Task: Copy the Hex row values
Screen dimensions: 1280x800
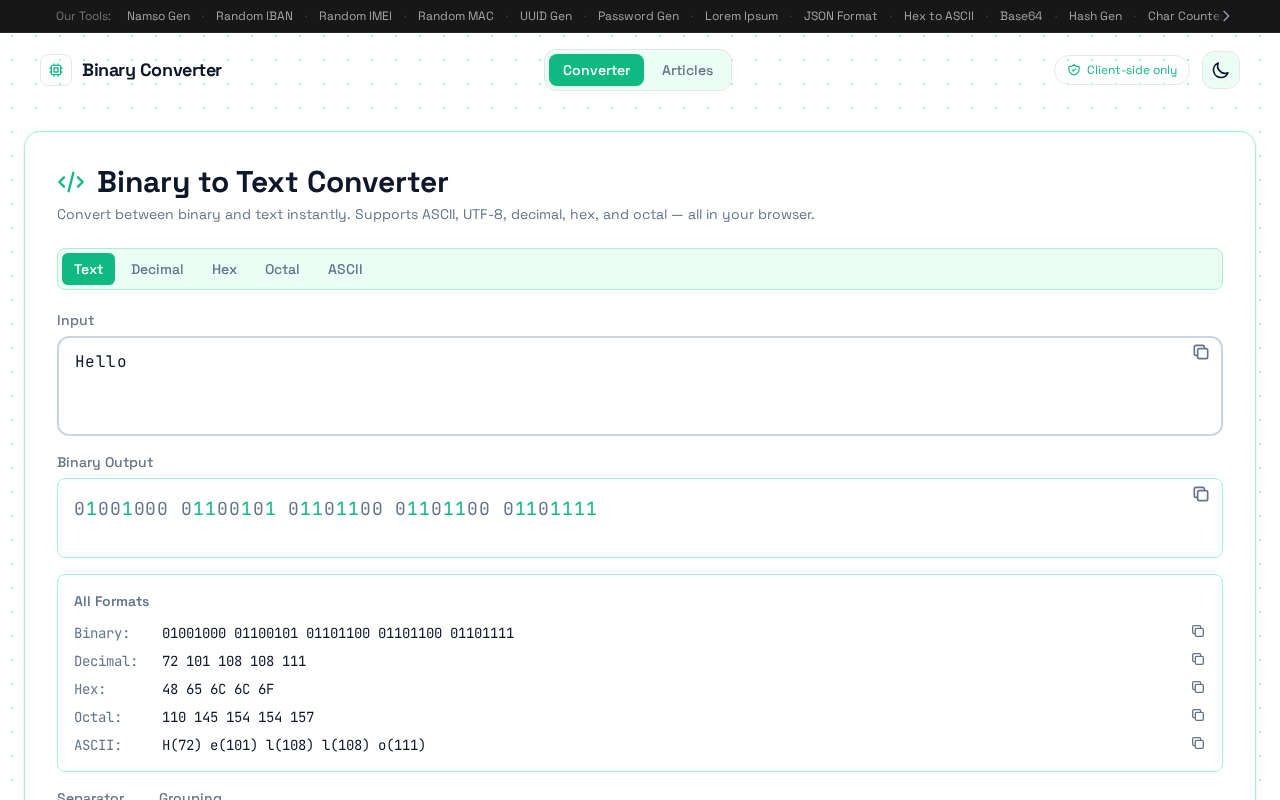Action: (x=1198, y=687)
